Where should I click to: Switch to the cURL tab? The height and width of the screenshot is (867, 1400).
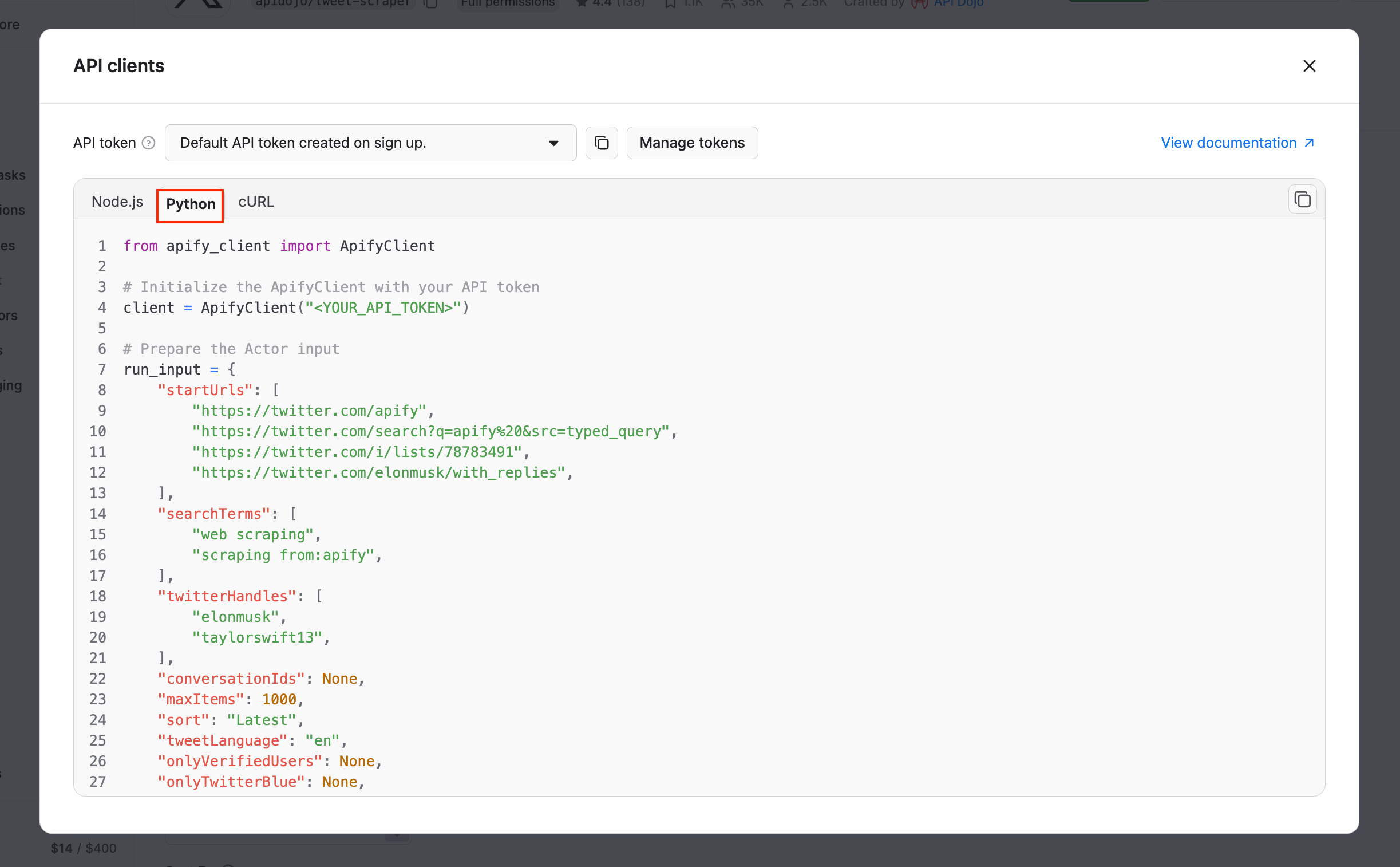pos(256,202)
